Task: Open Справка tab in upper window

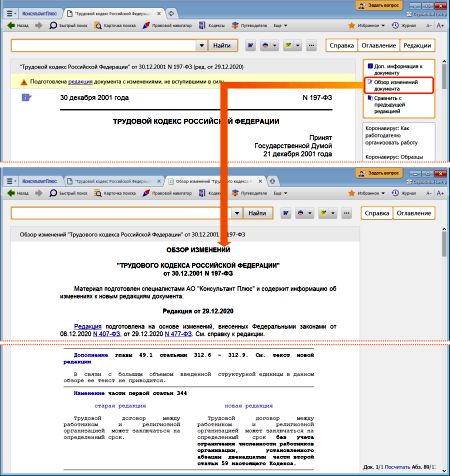Action: (342, 45)
